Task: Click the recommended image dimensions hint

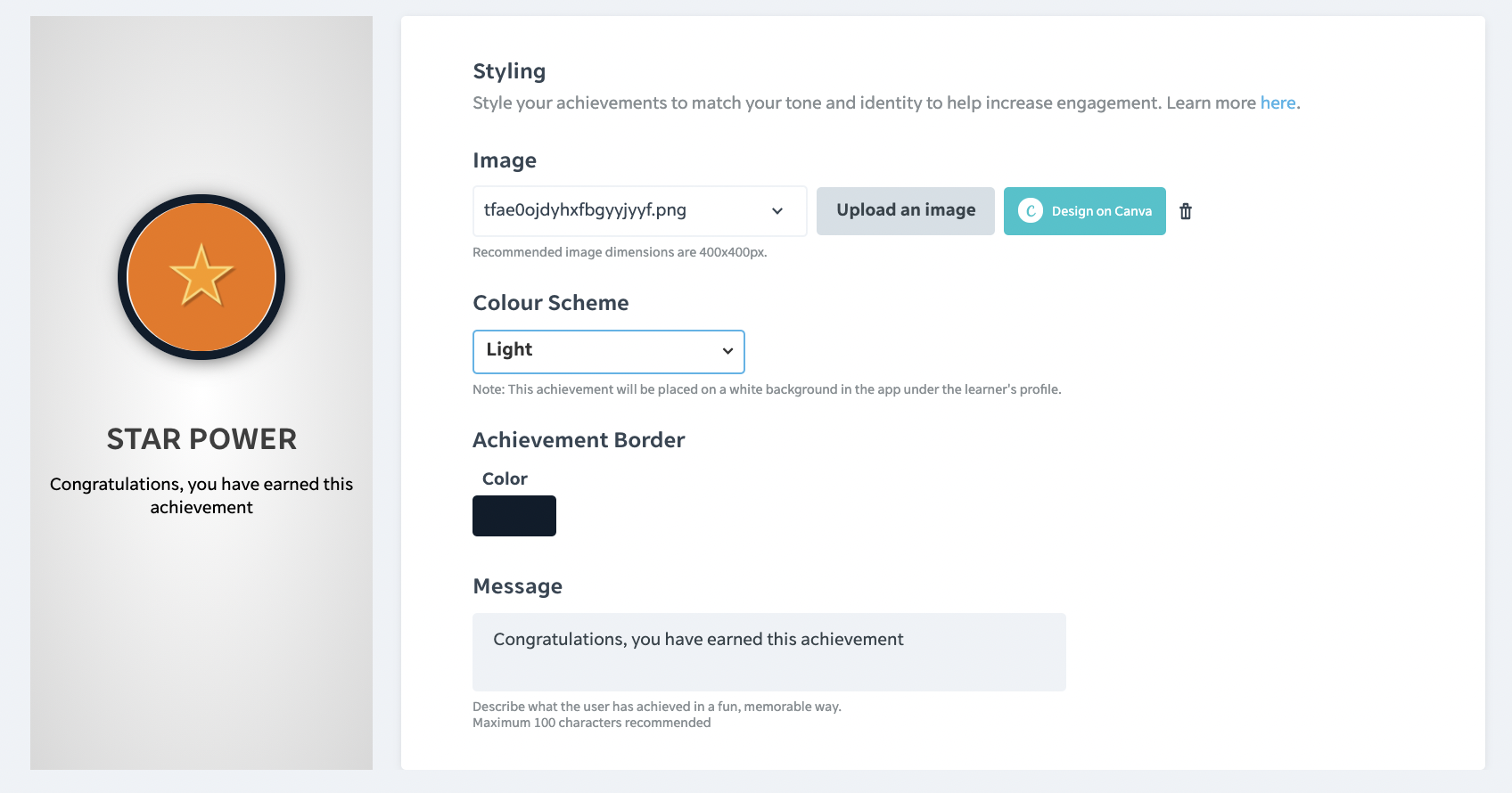Action: pos(620,252)
